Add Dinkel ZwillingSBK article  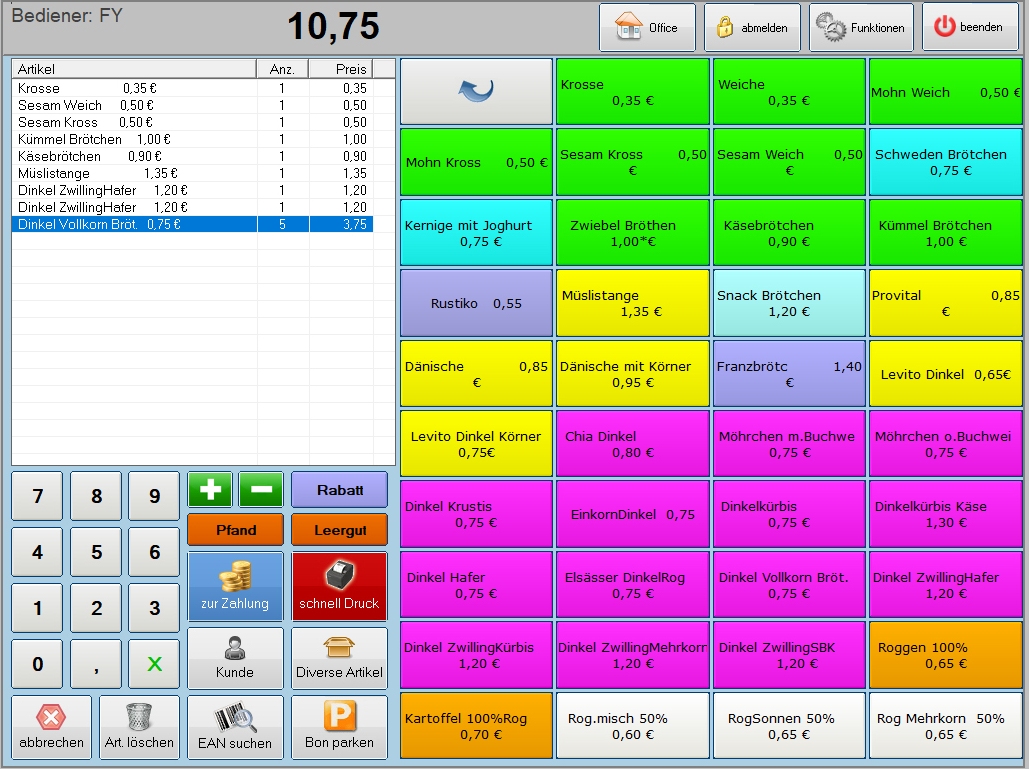click(x=789, y=655)
